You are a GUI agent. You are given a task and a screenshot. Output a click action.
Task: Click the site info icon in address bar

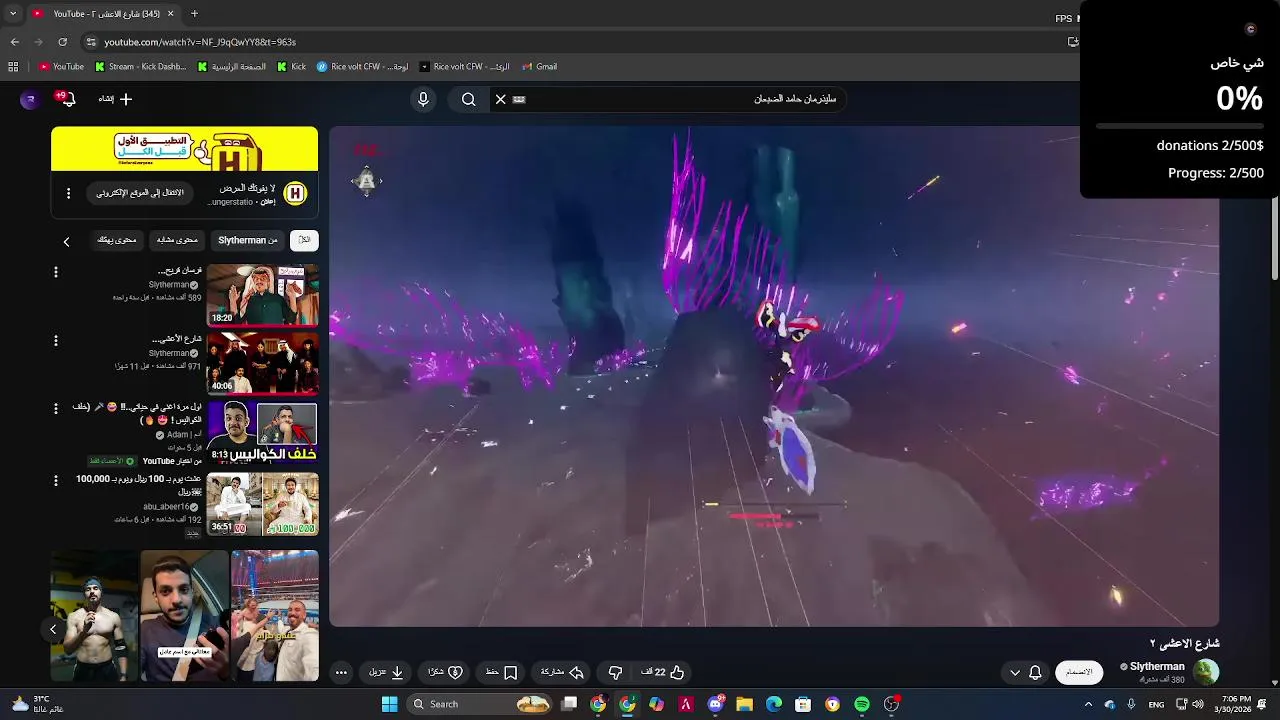(x=91, y=42)
